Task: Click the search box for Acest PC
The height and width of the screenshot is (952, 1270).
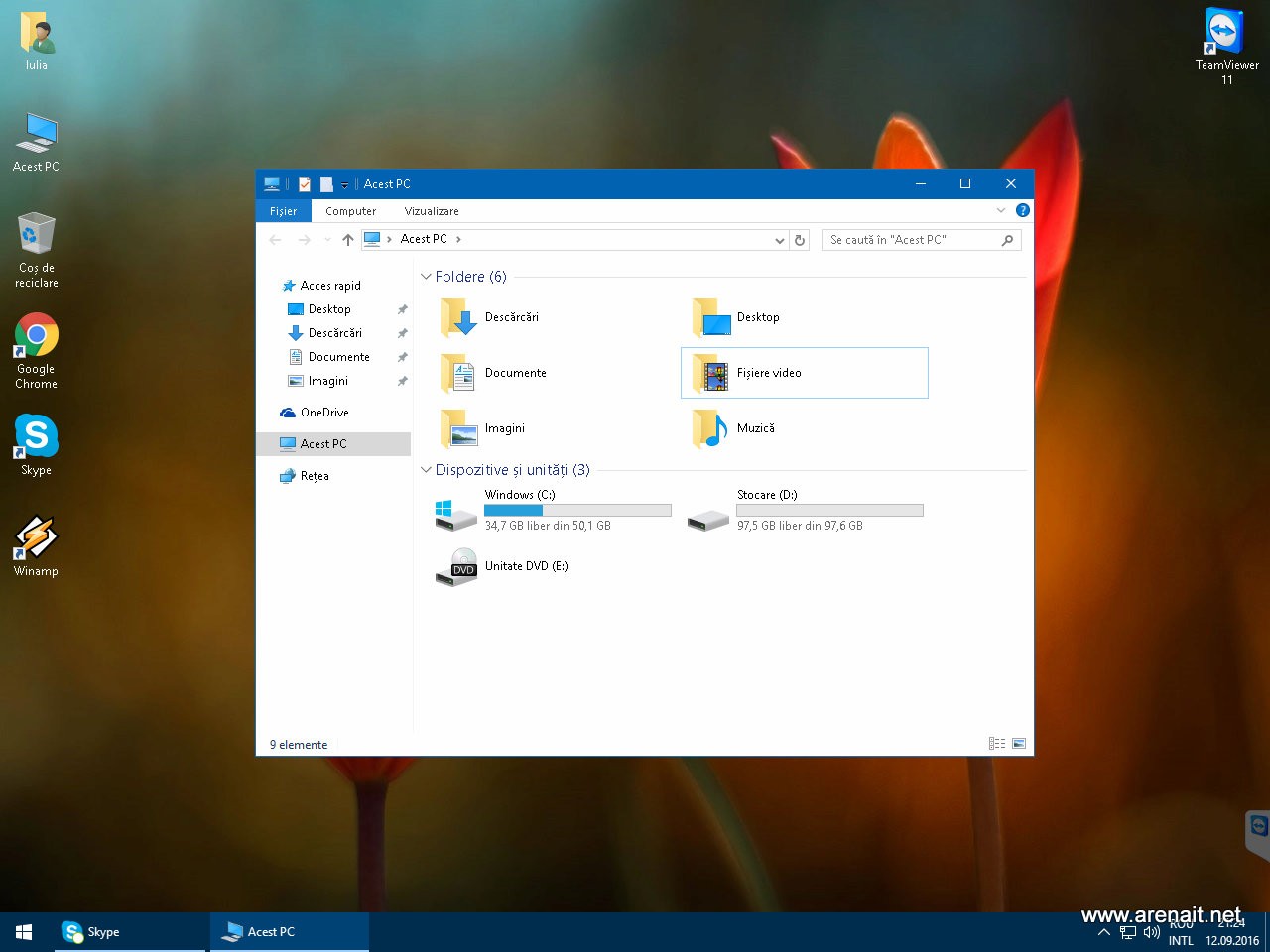Action: (x=911, y=240)
